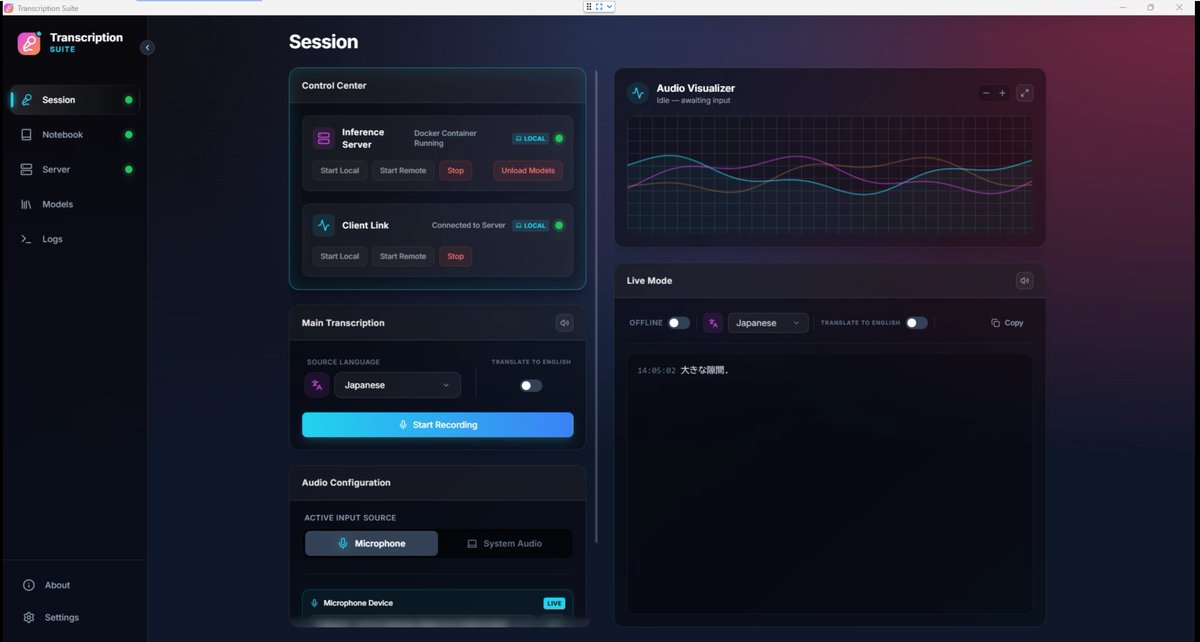Open Settings in the sidebar
Screen dimensions: 1200x642
click(x=74, y=617)
